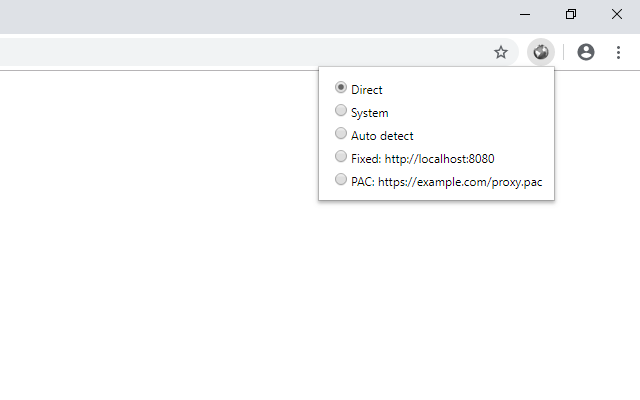Click the 'Fixed: http://localhost:8080' label

point(422,159)
